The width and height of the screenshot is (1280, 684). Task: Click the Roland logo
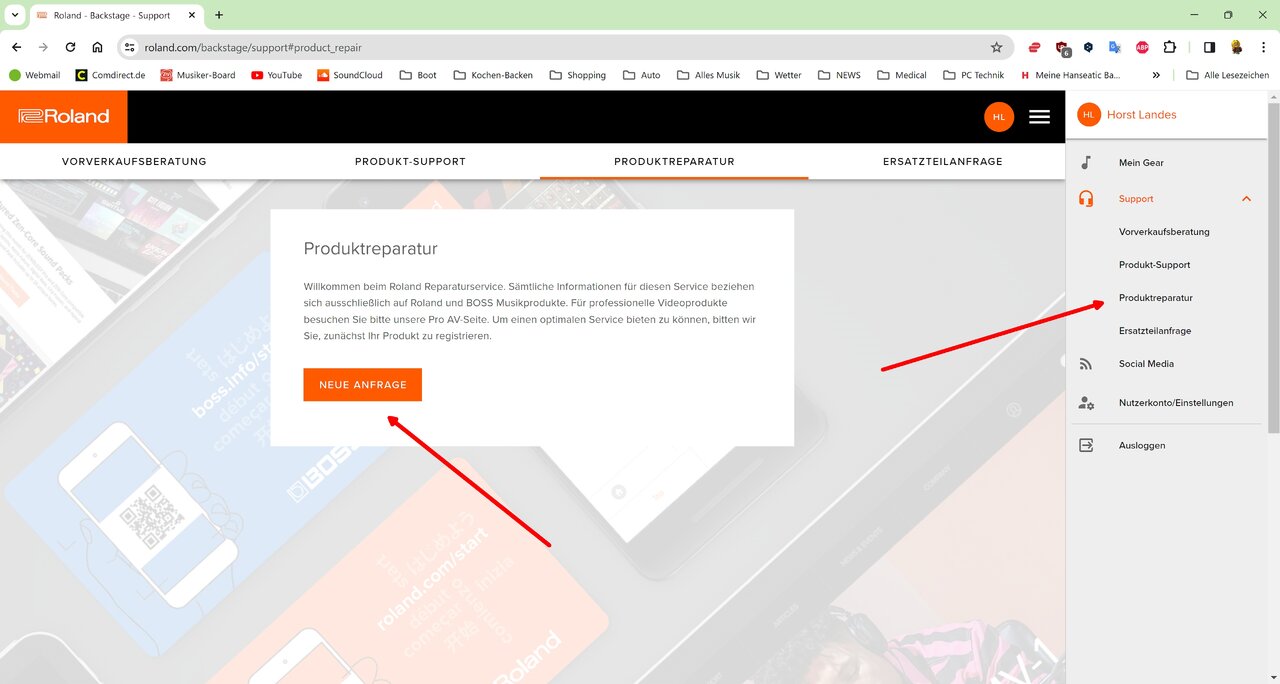[63, 116]
